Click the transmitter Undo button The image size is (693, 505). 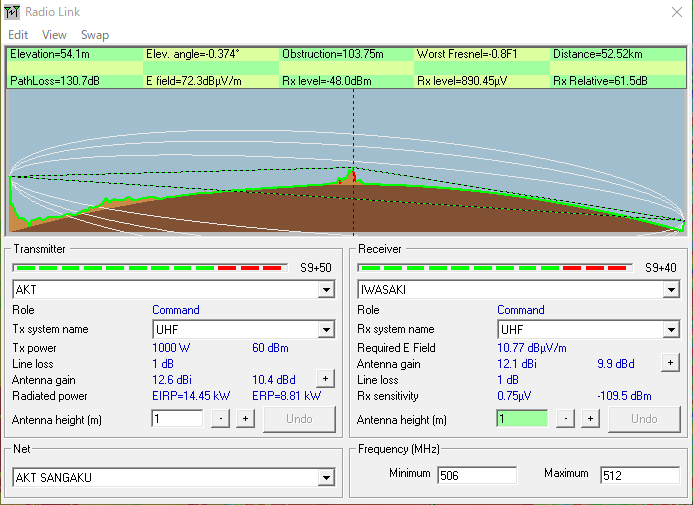299,419
